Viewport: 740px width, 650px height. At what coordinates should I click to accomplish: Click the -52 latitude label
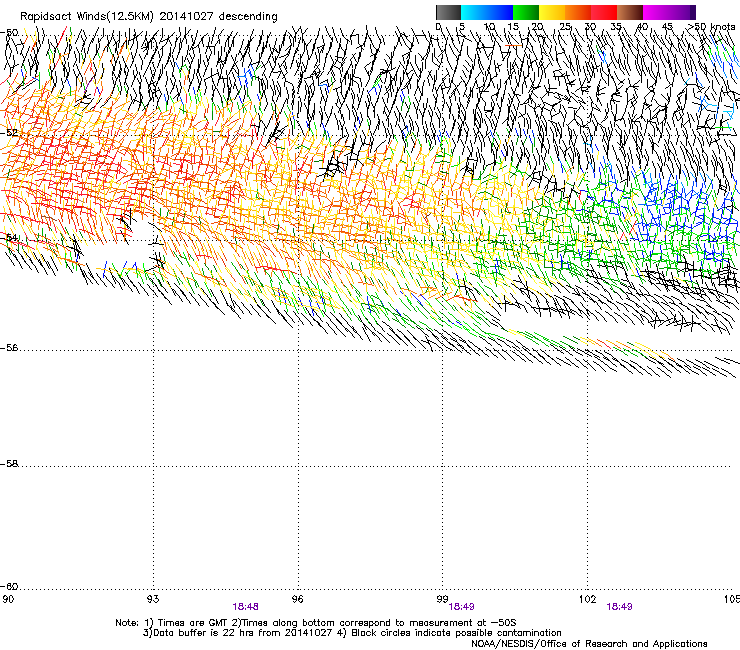pyautogui.click(x=9, y=133)
